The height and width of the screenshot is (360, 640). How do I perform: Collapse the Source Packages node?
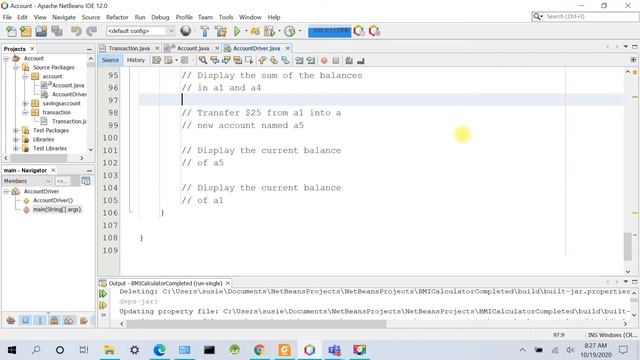(16, 67)
